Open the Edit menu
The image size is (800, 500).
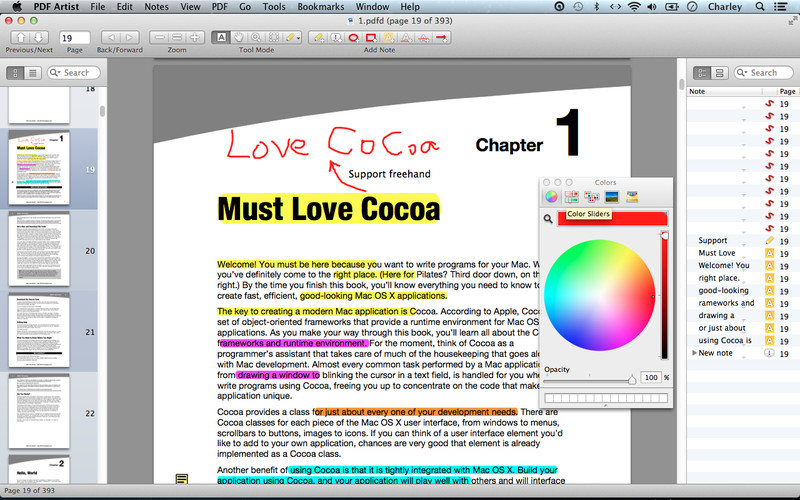(x=124, y=7)
